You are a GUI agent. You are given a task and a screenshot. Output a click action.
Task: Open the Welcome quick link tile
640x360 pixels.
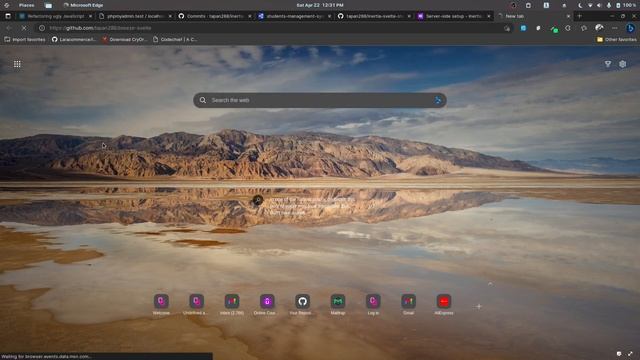tap(161, 304)
